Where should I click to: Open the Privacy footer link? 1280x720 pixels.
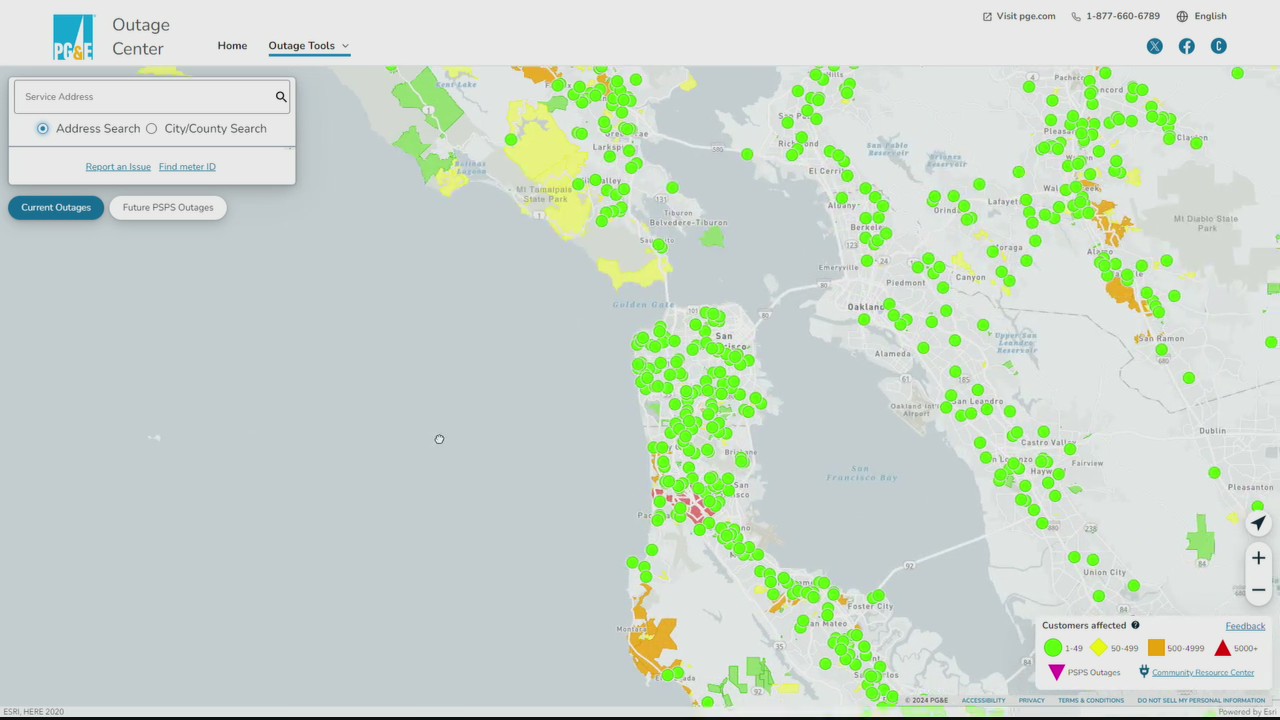pyautogui.click(x=1032, y=700)
